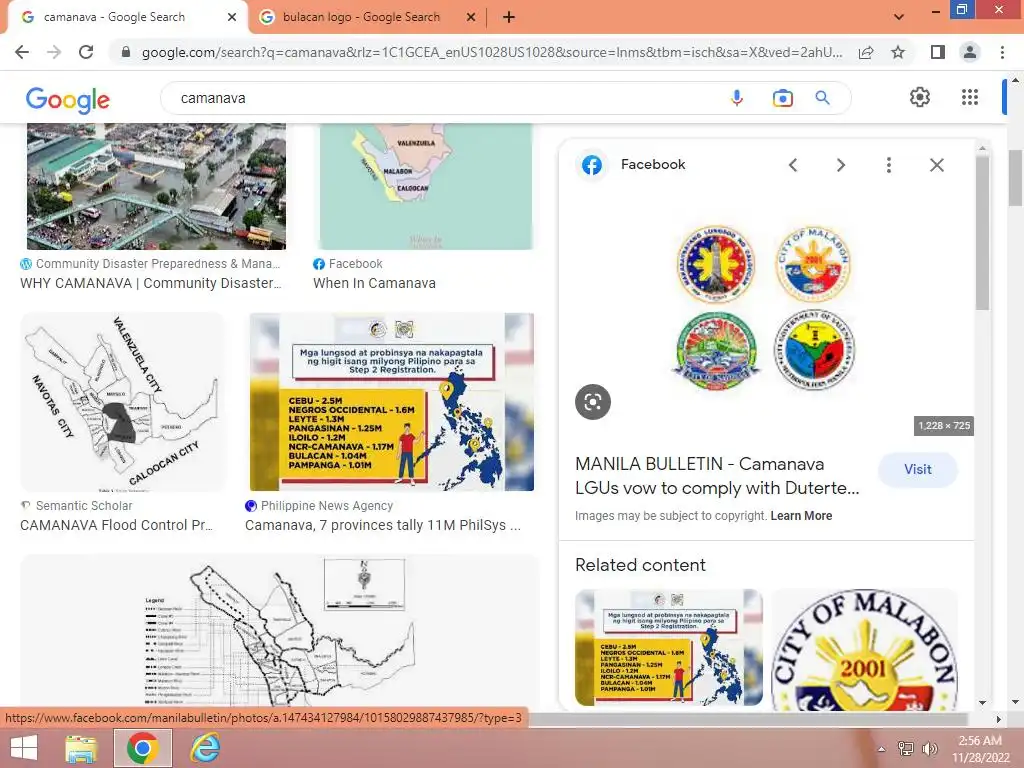Close the bulacan logo tab
Image resolution: width=1024 pixels, height=768 pixels.
(x=471, y=18)
